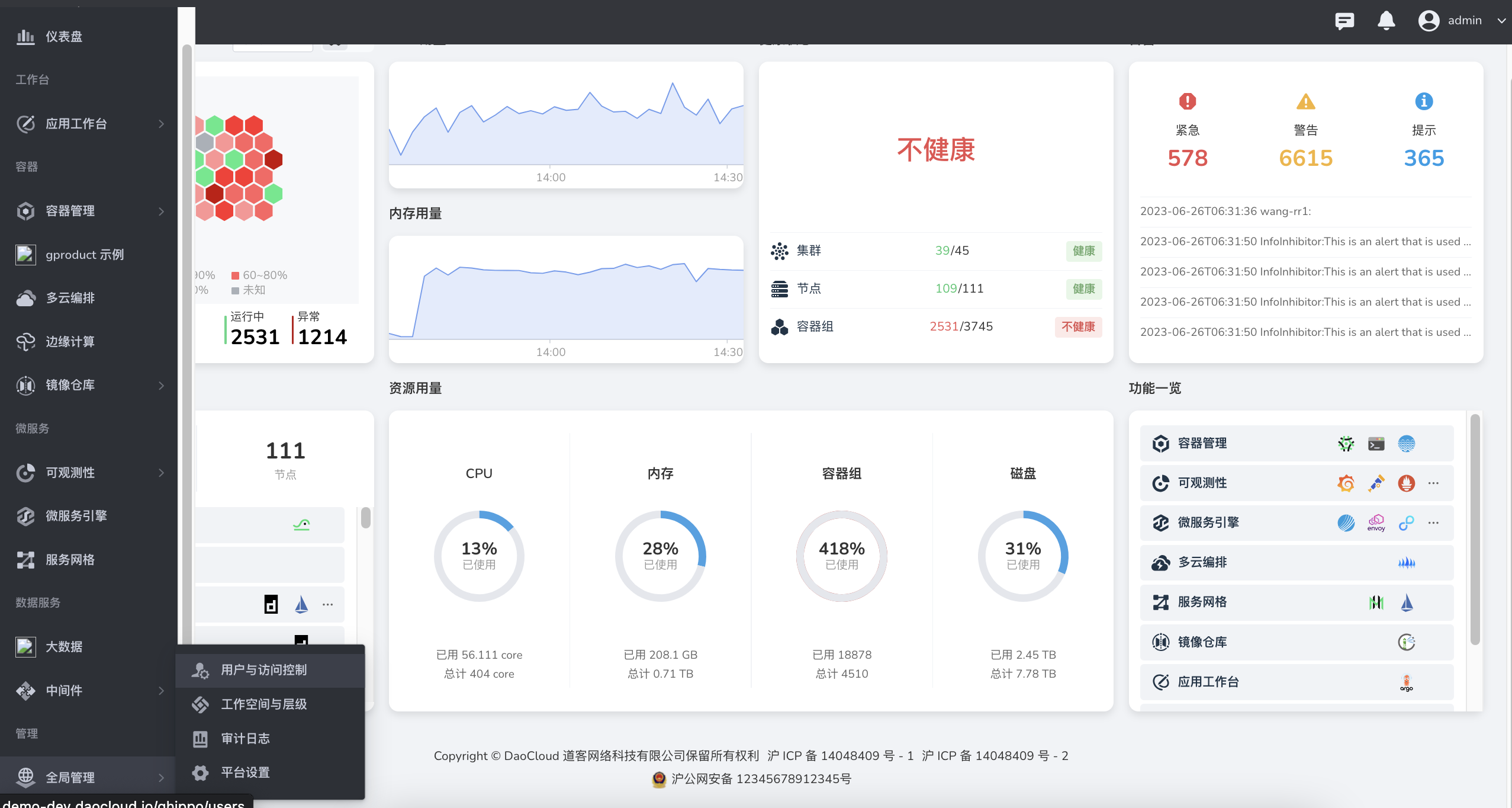Click the 镜像仓库 sidebar icon
The width and height of the screenshot is (1512, 808).
click(25, 385)
